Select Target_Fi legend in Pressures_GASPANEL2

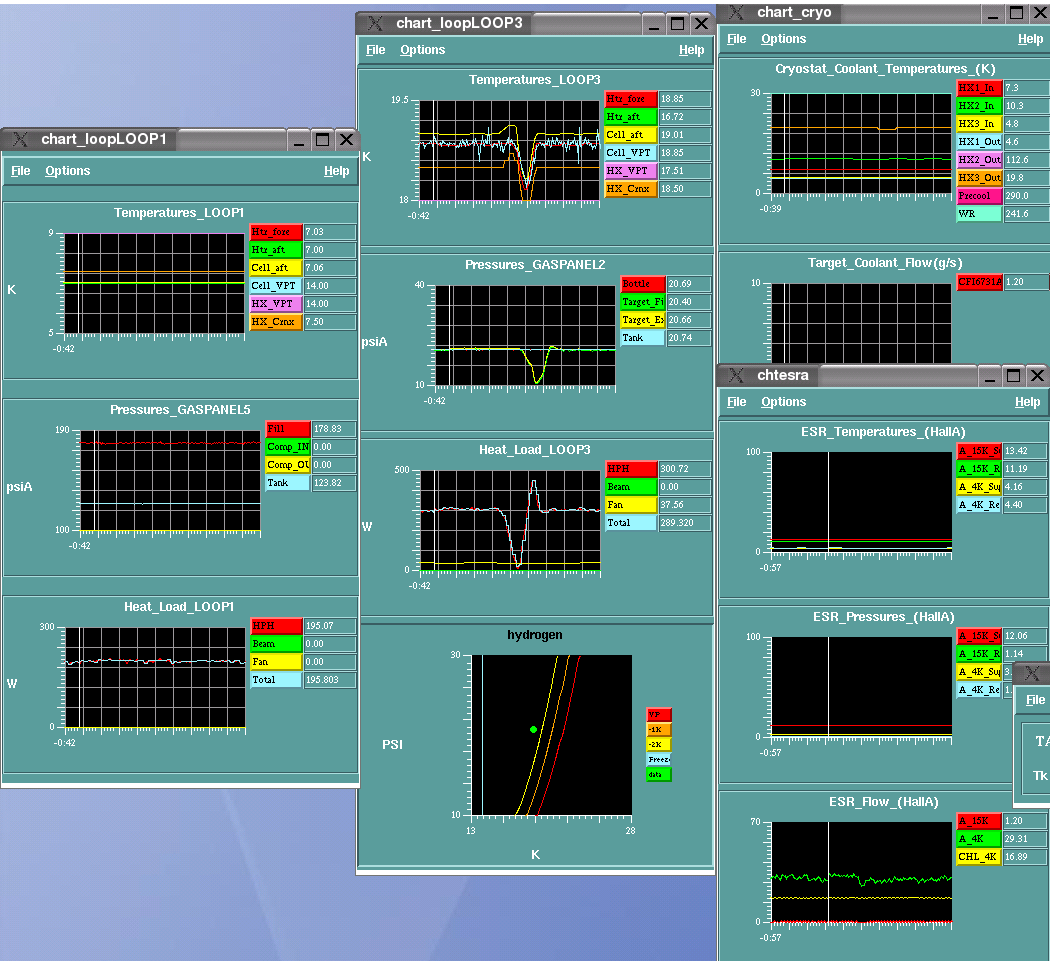tap(643, 302)
